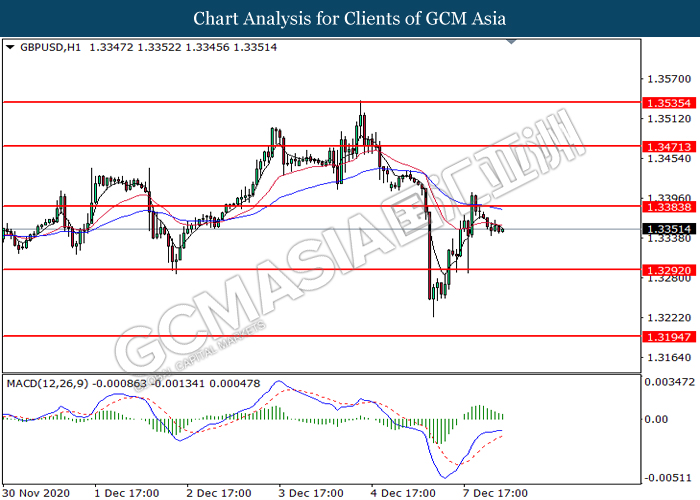This screenshot has width=700, height=500.
Task: Click the MACD -0.00511 scale value
Action: click(x=669, y=478)
